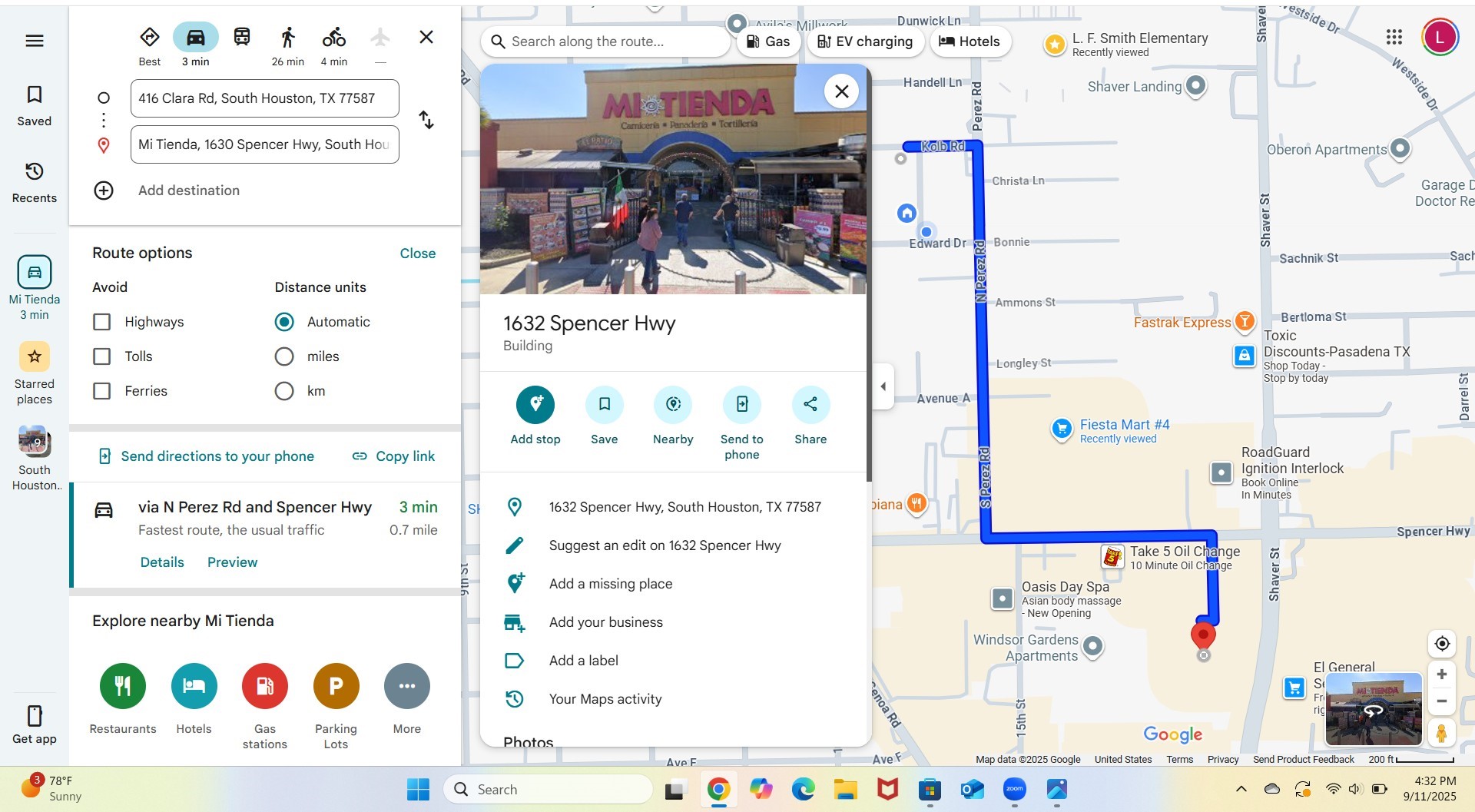Viewport: 1475px width, 812px height.
Task: Select km distance units
Action: [x=284, y=391]
